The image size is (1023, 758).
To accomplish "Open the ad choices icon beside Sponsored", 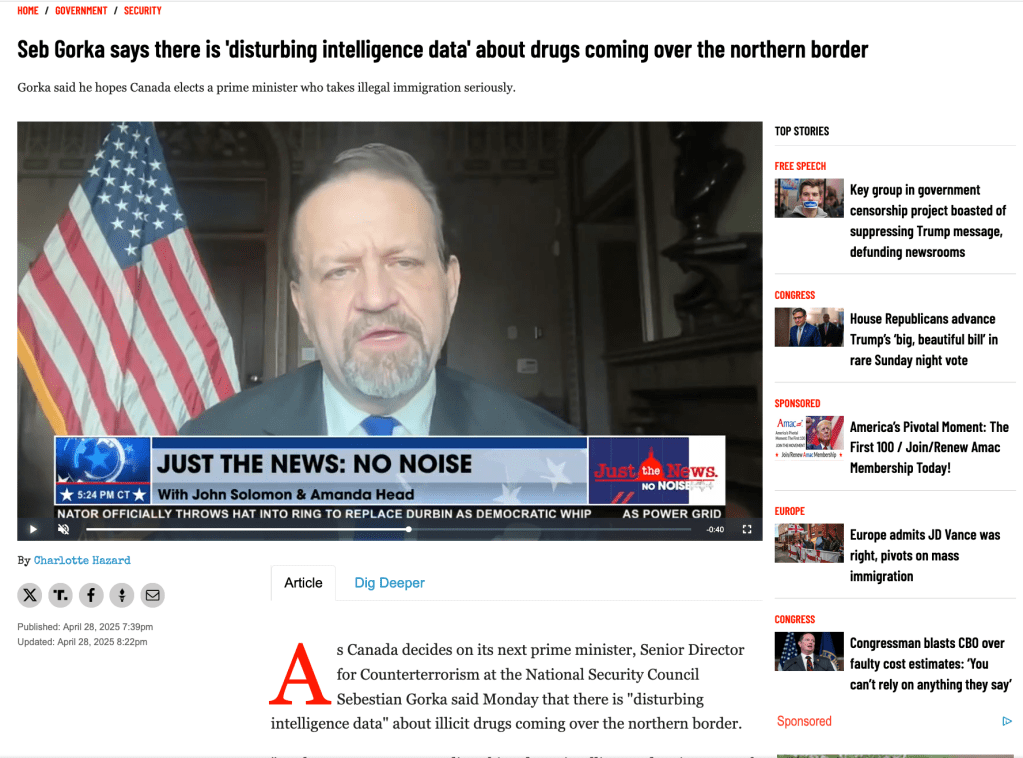I will click(1007, 721).
